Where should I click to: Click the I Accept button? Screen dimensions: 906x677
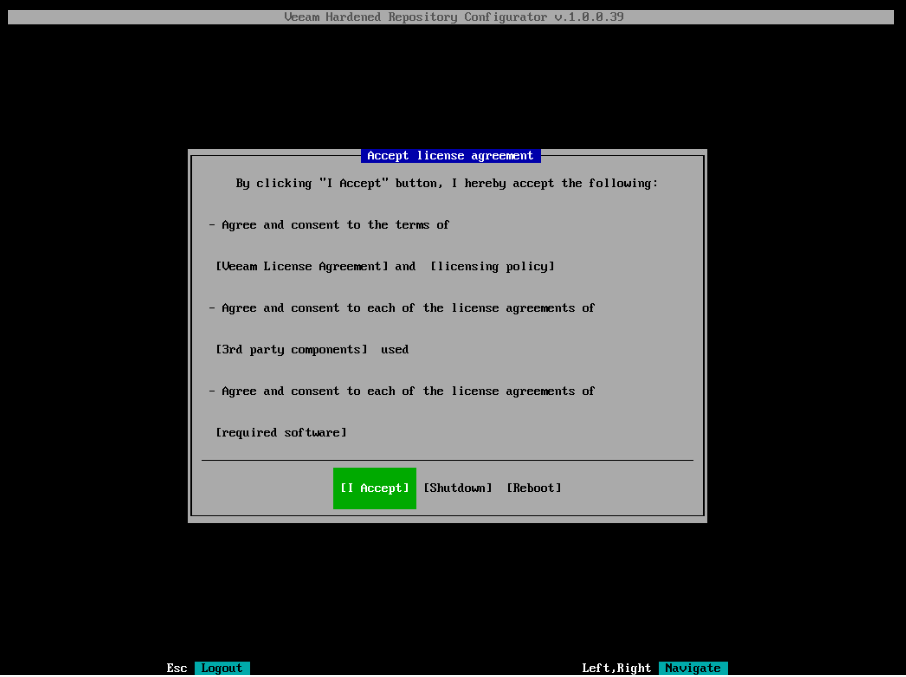click(374, 488)
